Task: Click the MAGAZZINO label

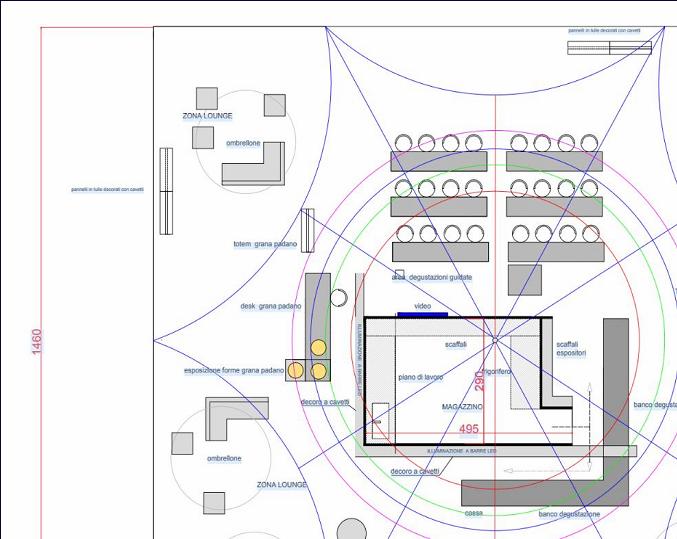Action: pos(462,408)
